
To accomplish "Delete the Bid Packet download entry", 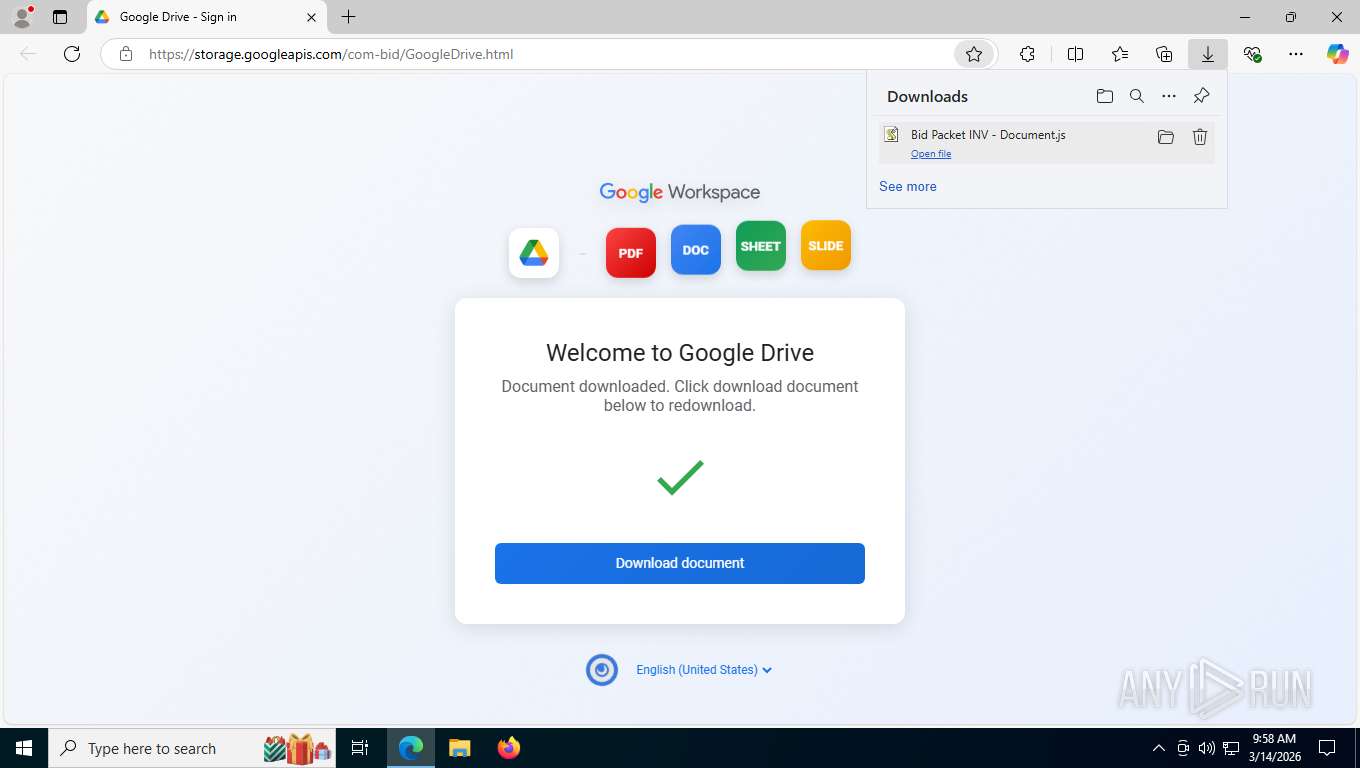I will coord(1200,137).
